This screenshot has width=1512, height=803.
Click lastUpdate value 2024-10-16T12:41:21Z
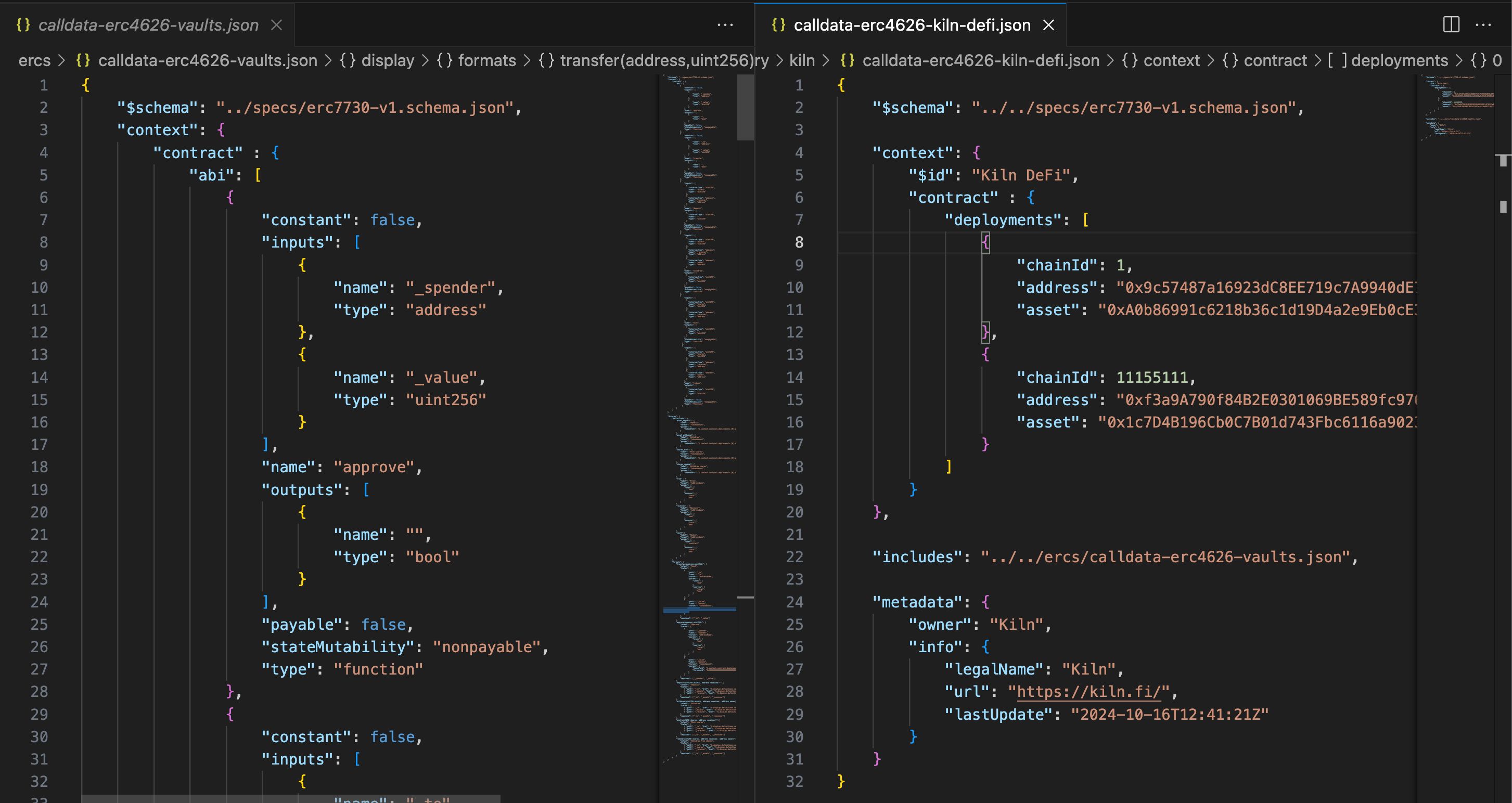tap(1169, 714)
